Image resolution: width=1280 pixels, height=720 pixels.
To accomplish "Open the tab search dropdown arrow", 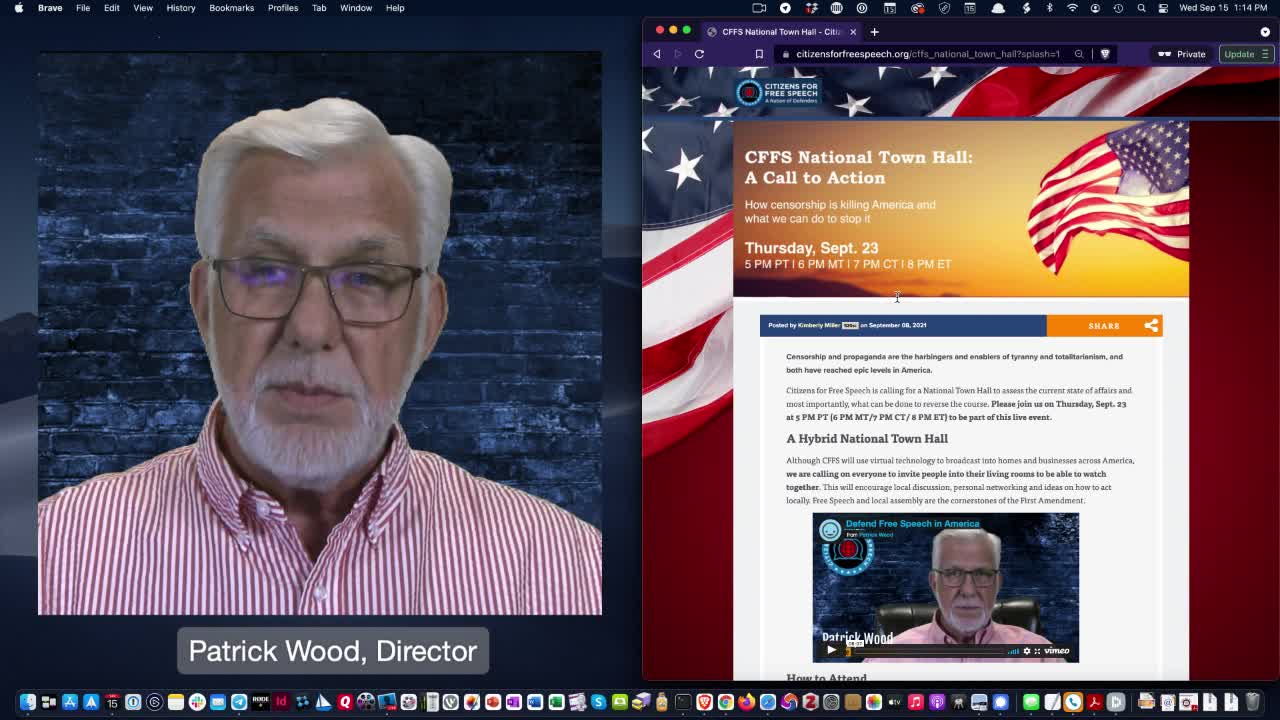I will [1265, 32].
